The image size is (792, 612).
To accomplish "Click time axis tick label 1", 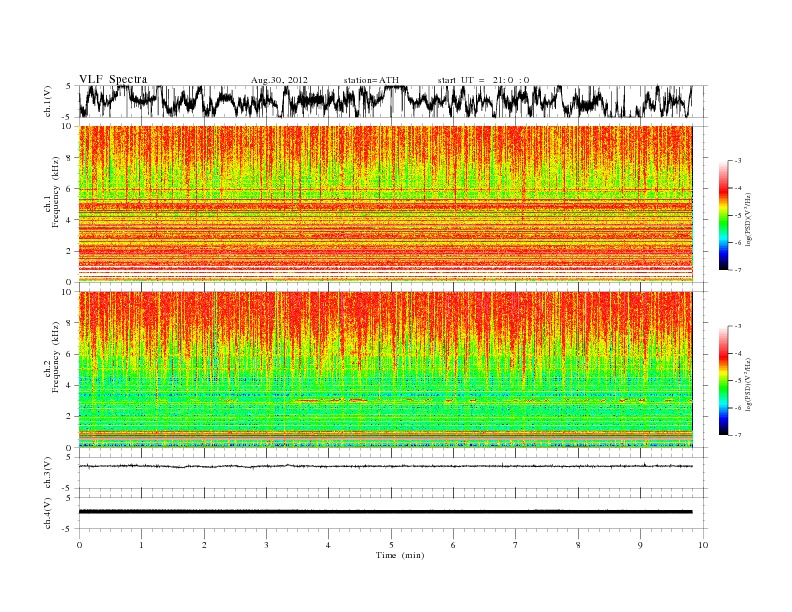I will click(x=141, y=545).
